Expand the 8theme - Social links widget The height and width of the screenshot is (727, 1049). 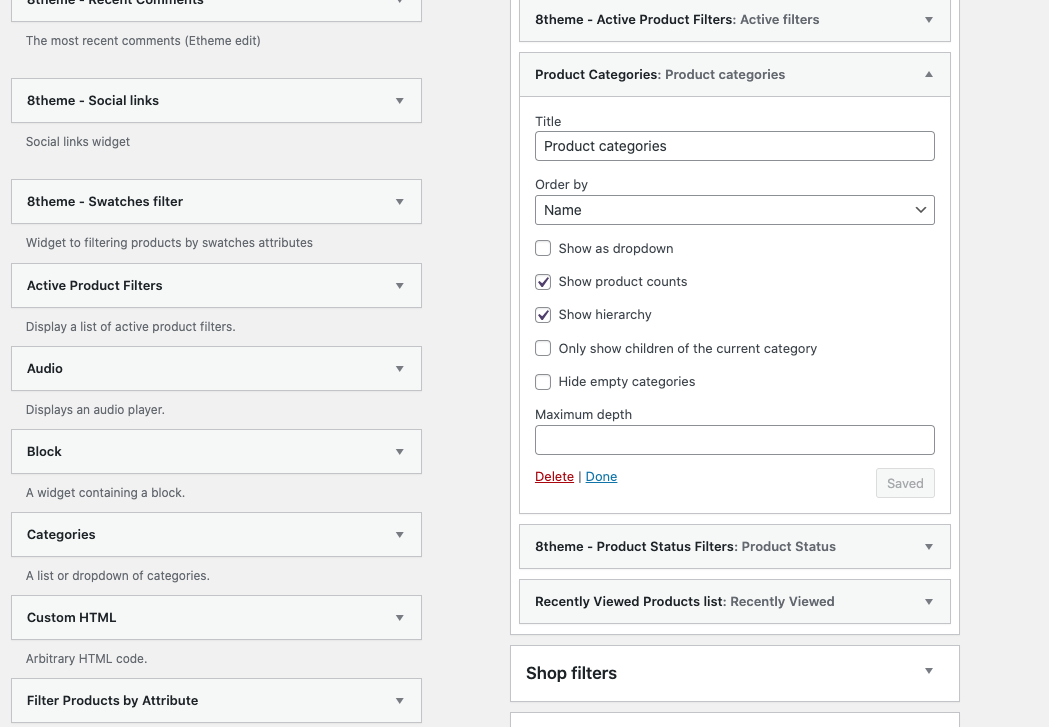pyautogui.click(x=399, y=101)
